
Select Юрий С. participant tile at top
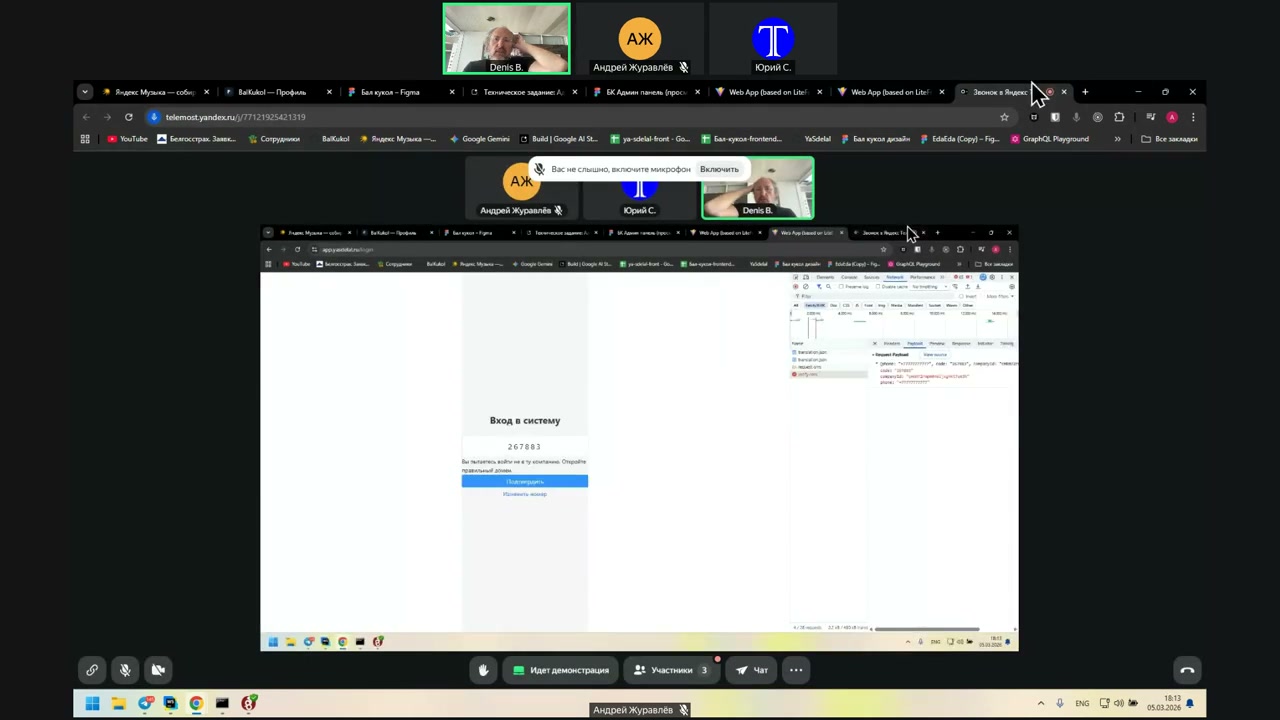pyautogui.click(x=773, y=39)
